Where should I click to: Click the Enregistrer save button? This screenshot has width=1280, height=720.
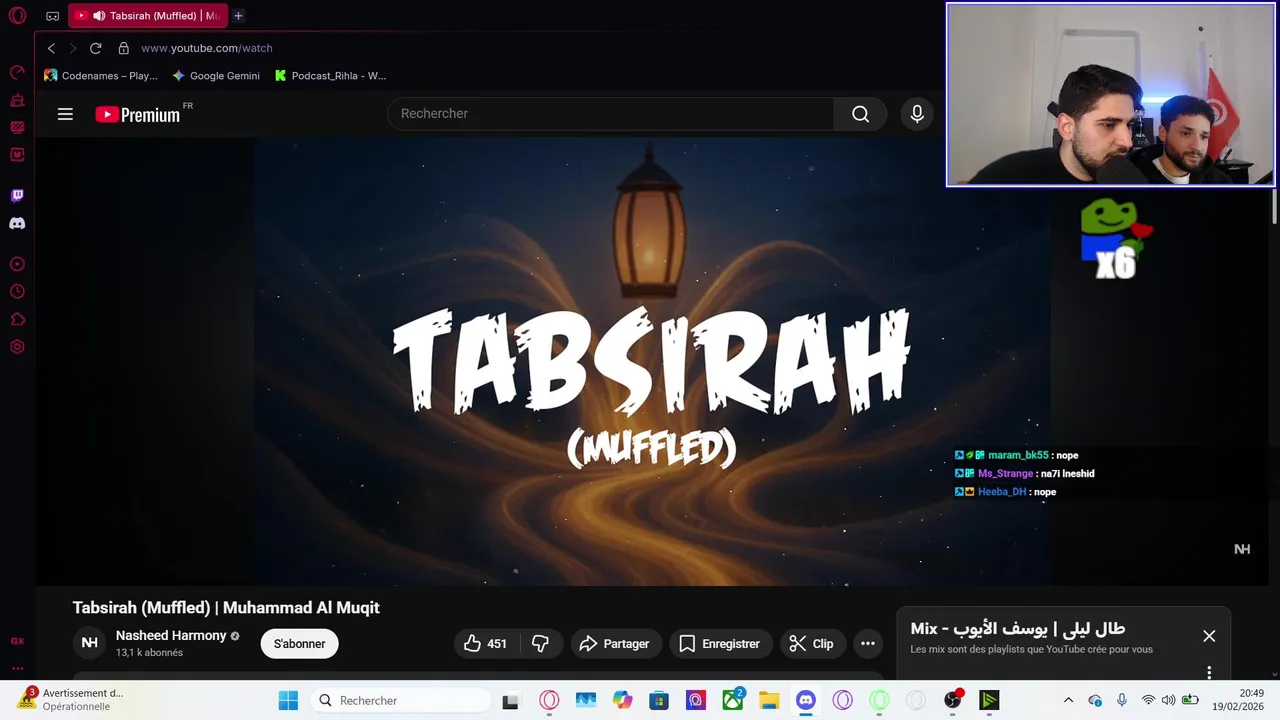pyautogui.click(x=720, y=644)
